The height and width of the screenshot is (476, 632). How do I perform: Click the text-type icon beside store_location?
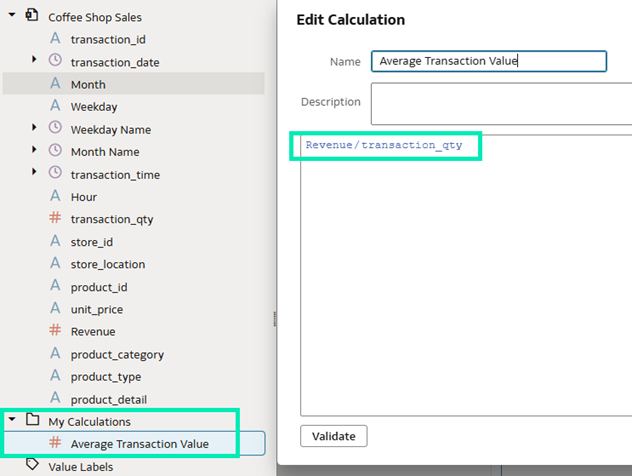(55, 264)
